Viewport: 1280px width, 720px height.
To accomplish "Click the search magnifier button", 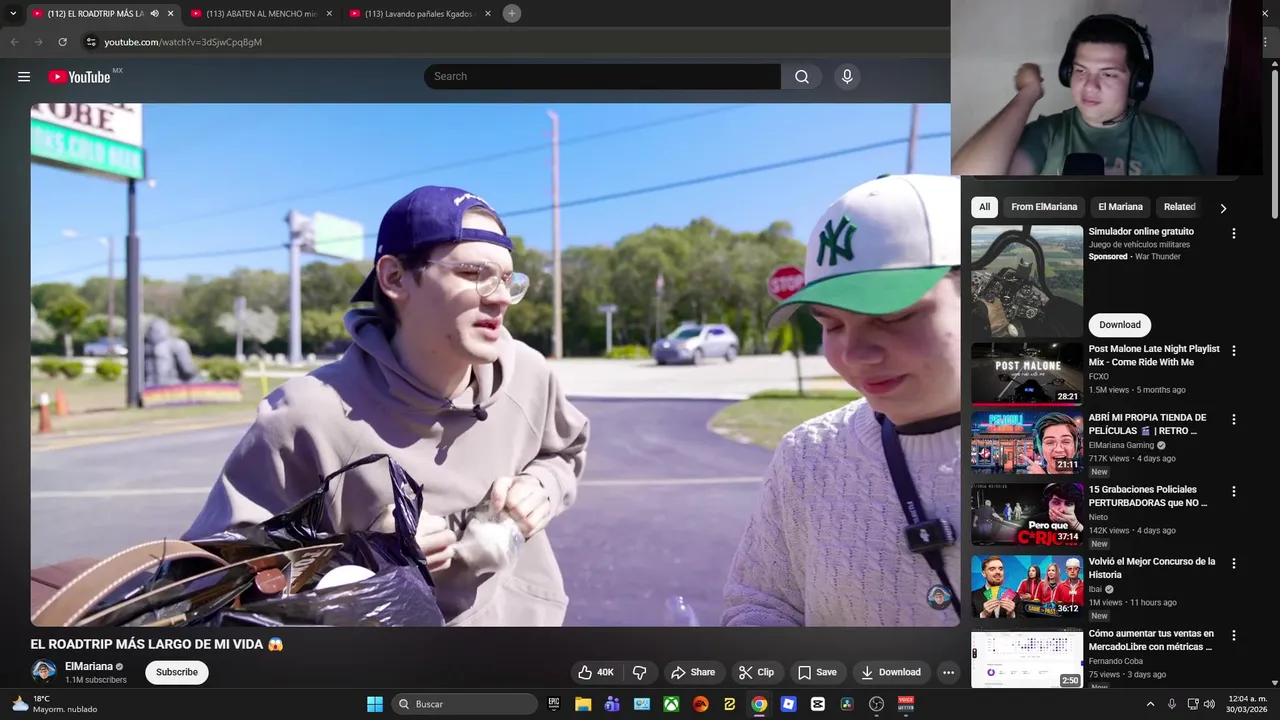I will tap(801, 77).
